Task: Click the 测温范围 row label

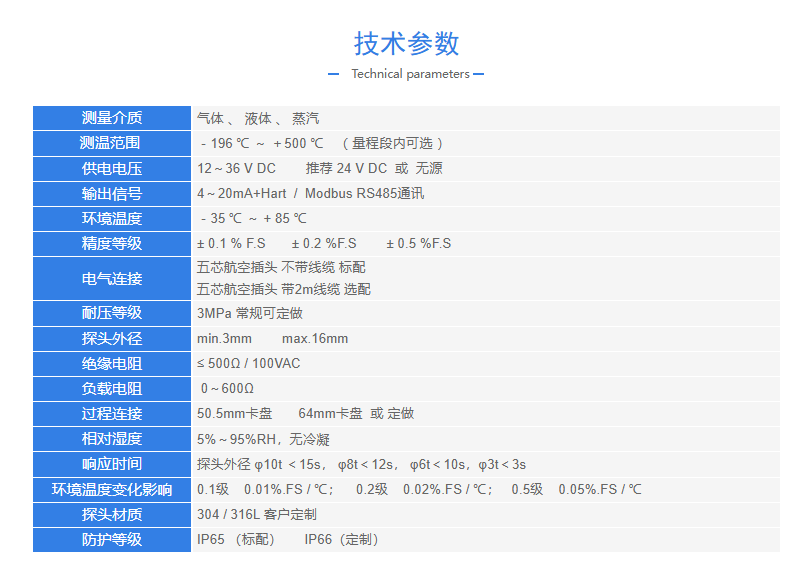Action: click(x=112, y=143)
